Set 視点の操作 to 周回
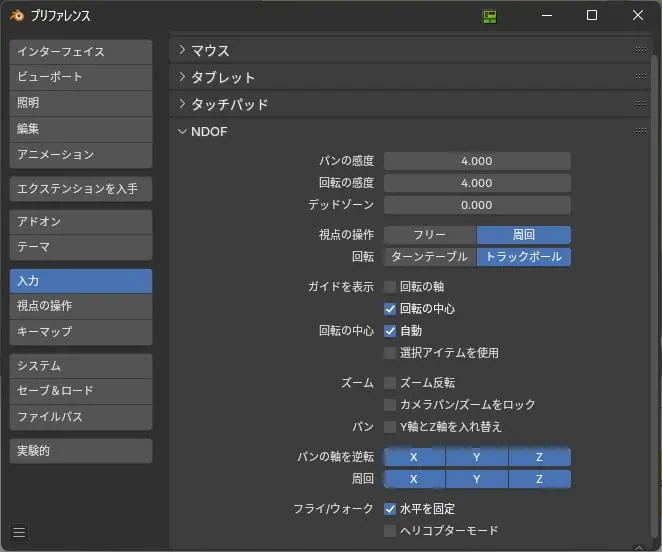 524,235
